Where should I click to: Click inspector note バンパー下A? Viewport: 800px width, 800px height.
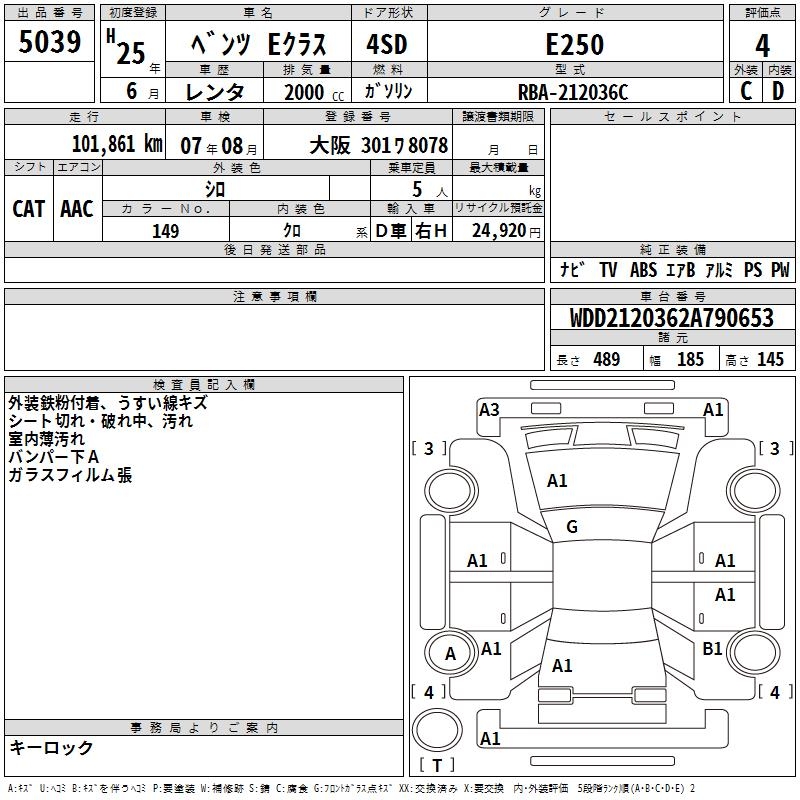point(54,457)
